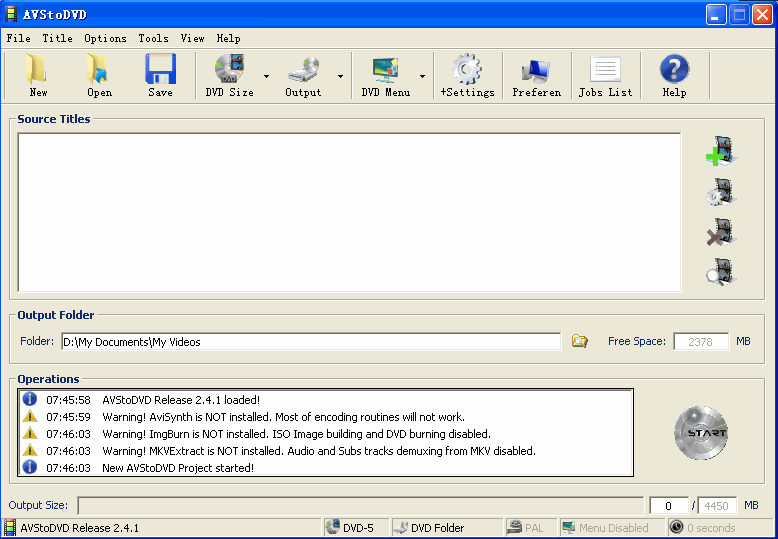Click the Free Space value field
Viewport: 778px width, 539px height.
701,341
